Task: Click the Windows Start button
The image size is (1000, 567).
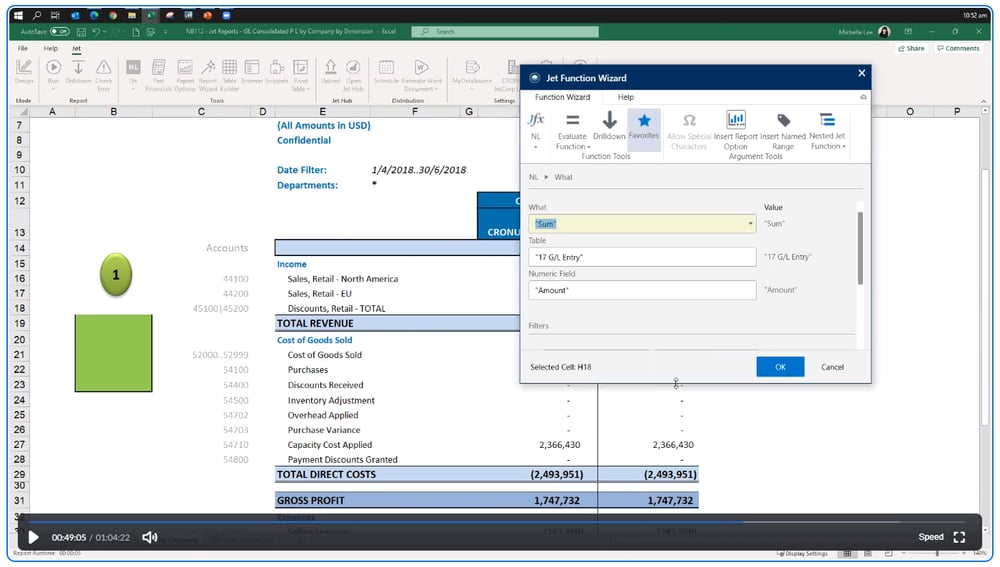Action: coord(18,15)
